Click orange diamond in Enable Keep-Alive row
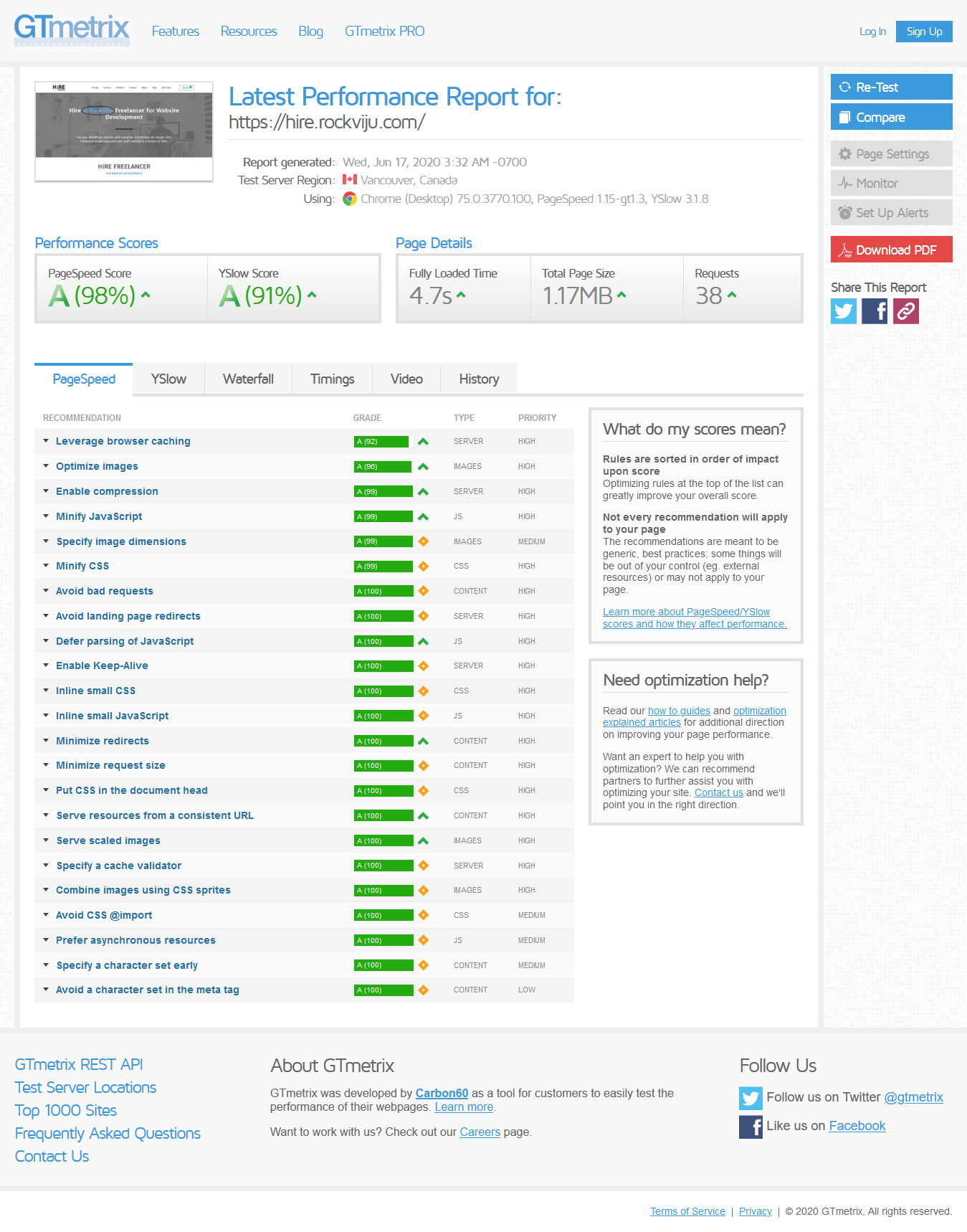The height and width of the screenshot is (1232, 967). tap(423, 666)
